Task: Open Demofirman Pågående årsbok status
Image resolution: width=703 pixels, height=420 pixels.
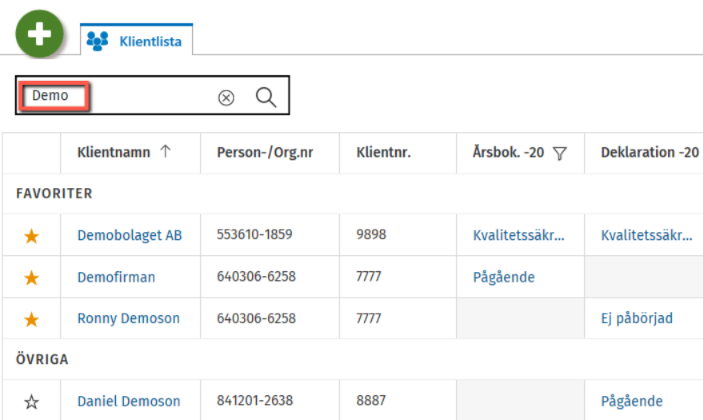Action: coord(503,277)
